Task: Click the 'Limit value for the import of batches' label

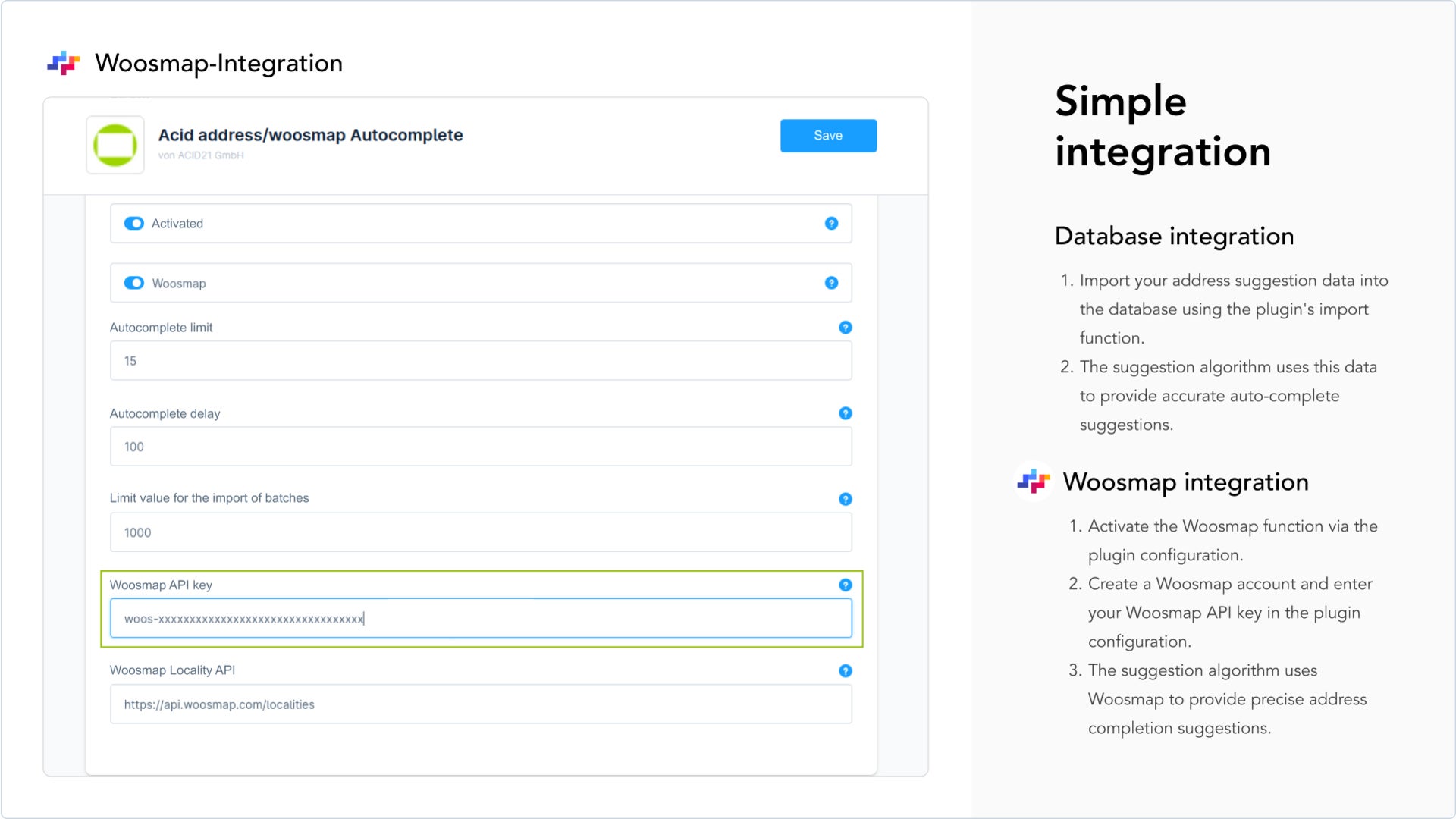Action: [x=209, y=498]
